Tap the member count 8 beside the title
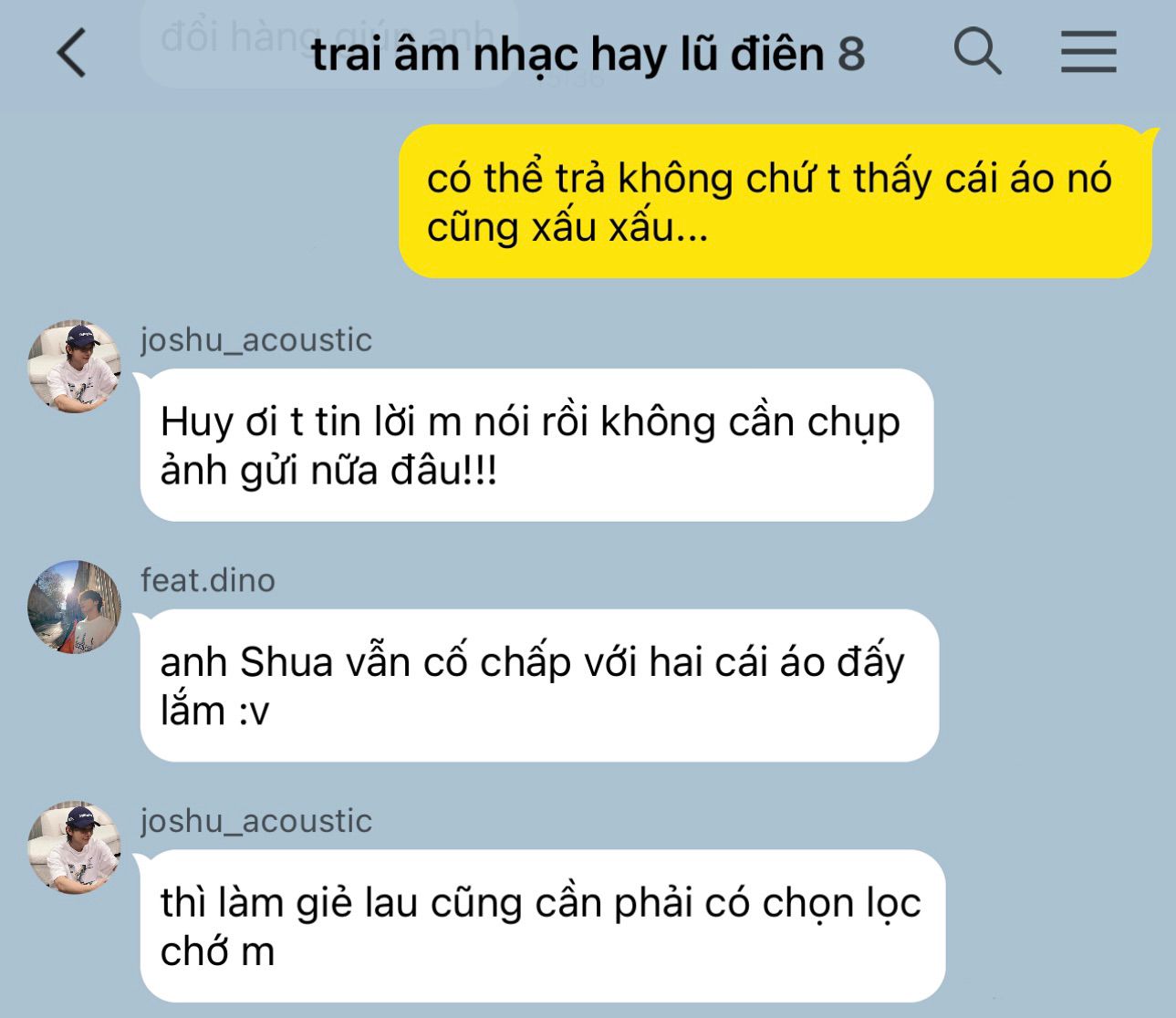The width and height of the screenshot is (1176, 1018). point(851,54)
